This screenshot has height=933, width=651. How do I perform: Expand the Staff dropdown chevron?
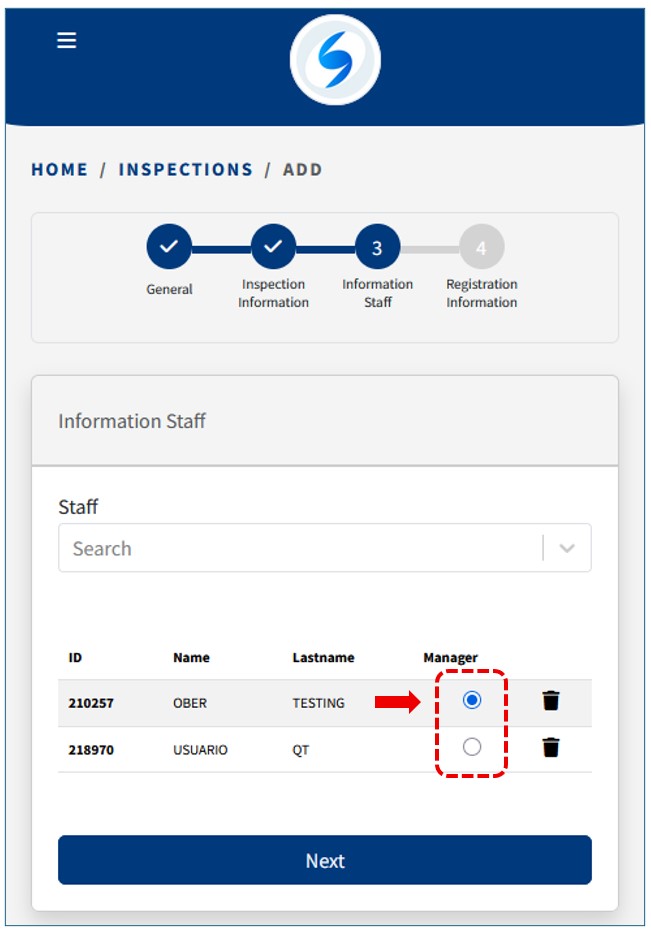coord(567,548)
